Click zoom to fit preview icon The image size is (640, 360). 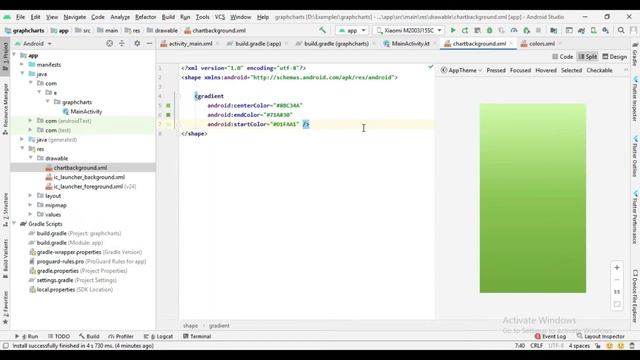(617, 304)
